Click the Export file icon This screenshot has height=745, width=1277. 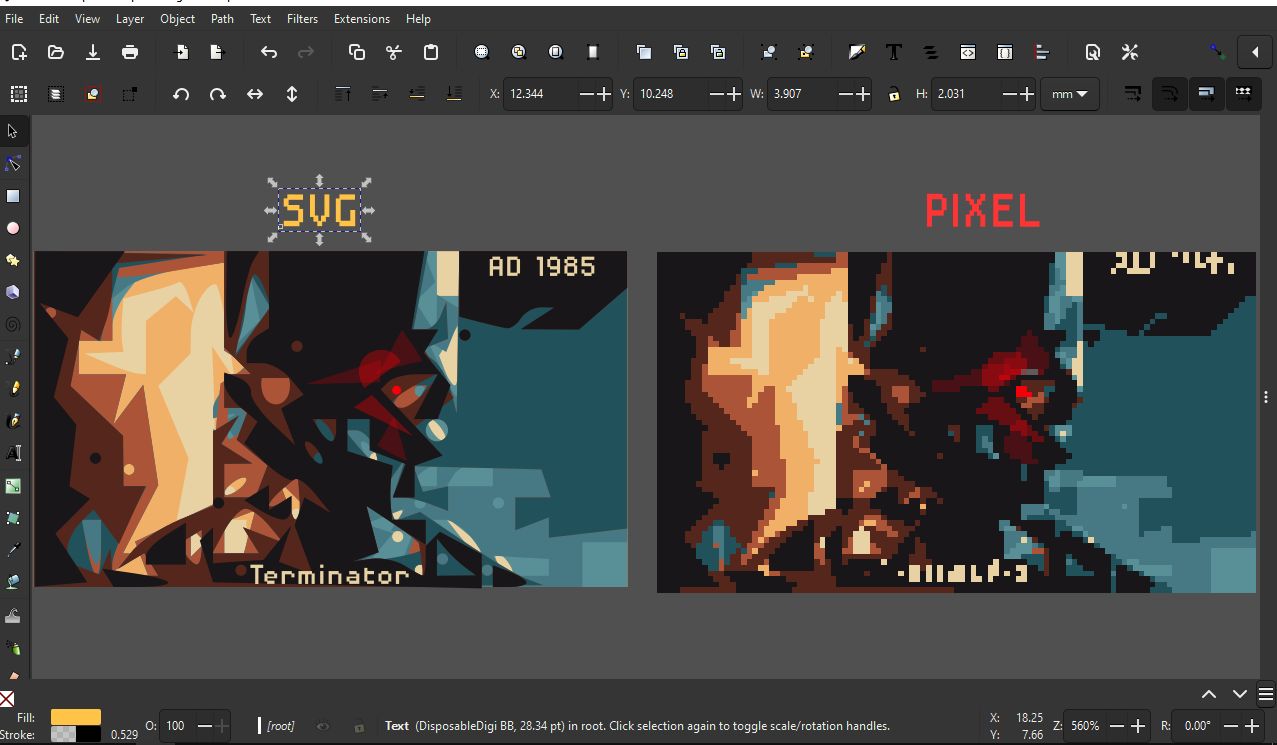pyautogui.click(x=217, y=52)
